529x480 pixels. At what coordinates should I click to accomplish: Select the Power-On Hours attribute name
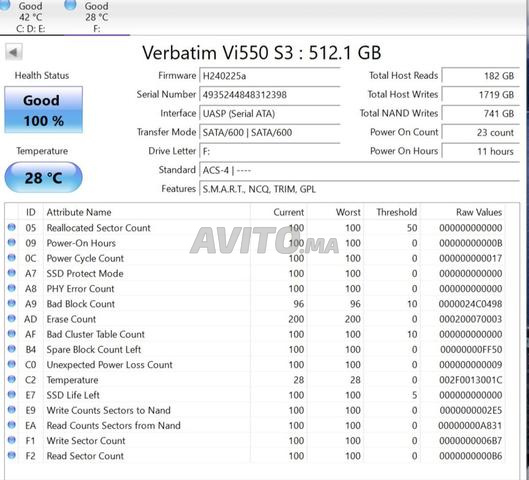81,243
